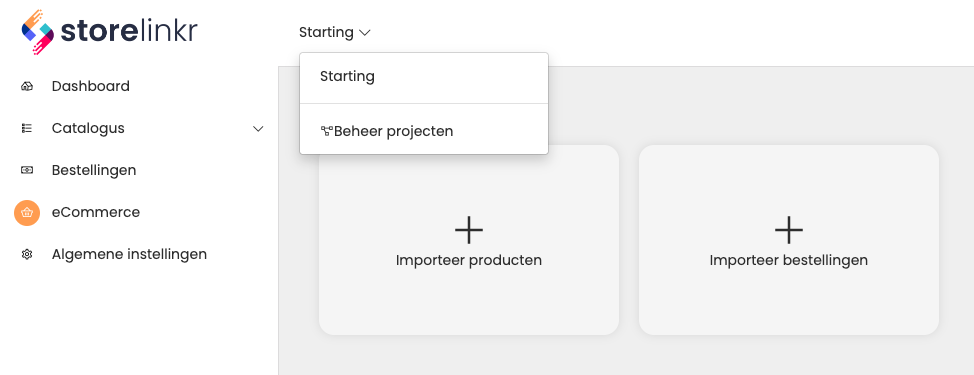Open the Starting project selector label
This screenshot has width=974, height=375.
[x=326, y=32]
